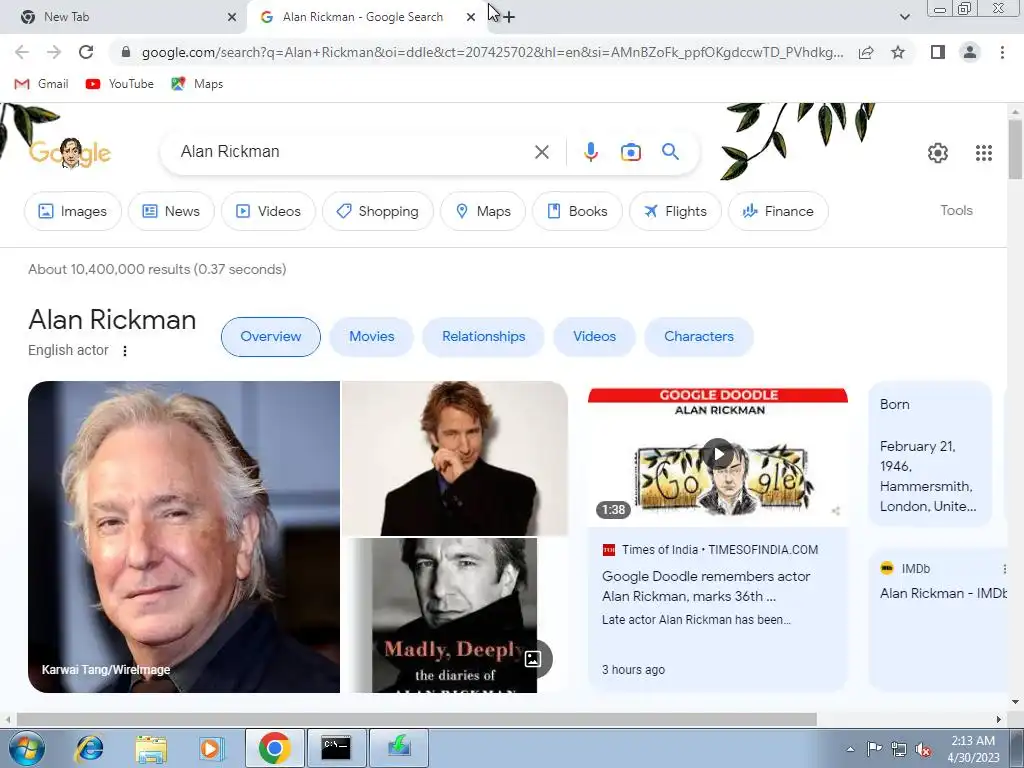
Task: Close the New Tab tab
Action: (231, 17)
